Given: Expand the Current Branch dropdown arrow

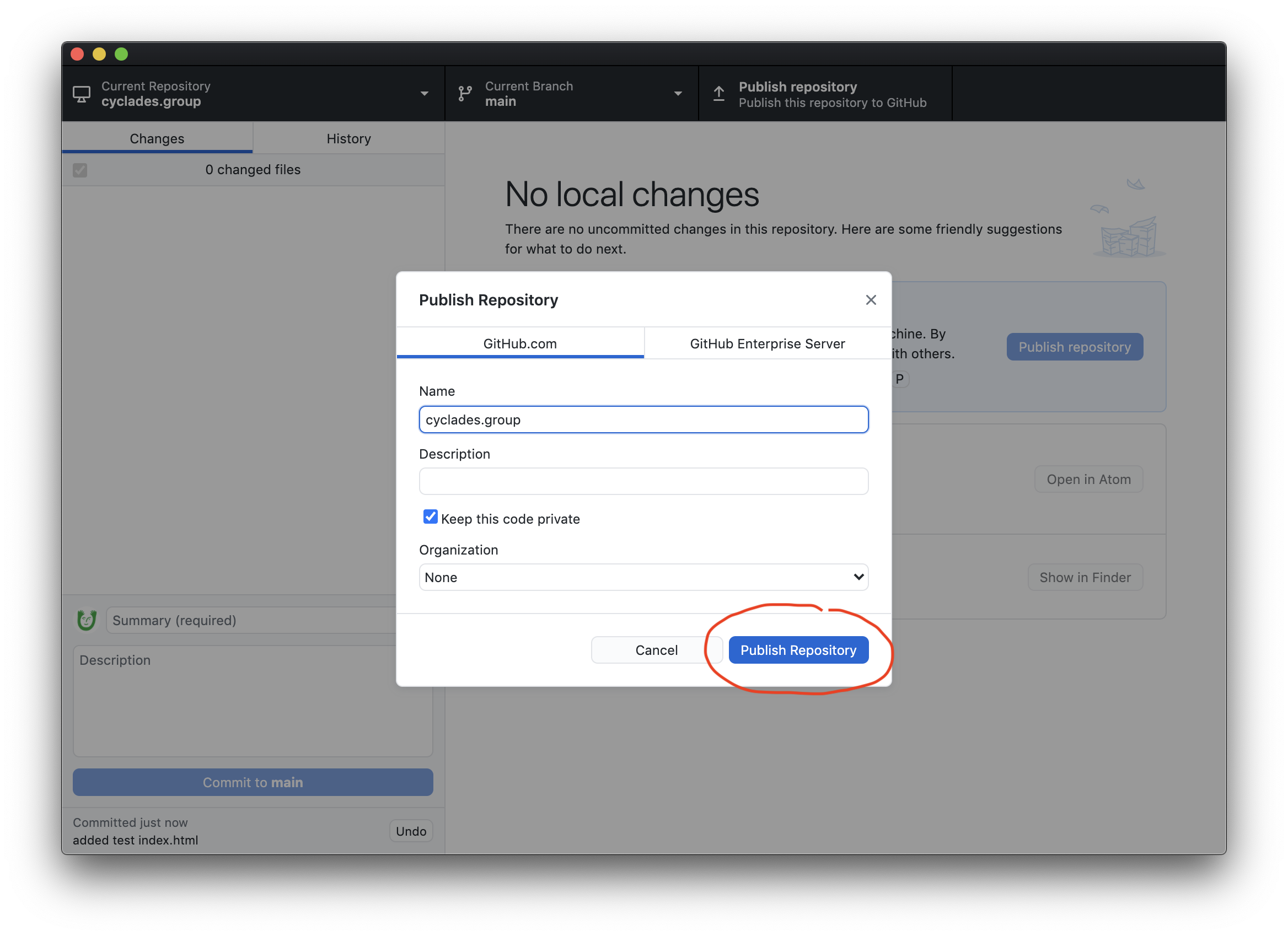Looking at the screenshot, I should 678,94.
